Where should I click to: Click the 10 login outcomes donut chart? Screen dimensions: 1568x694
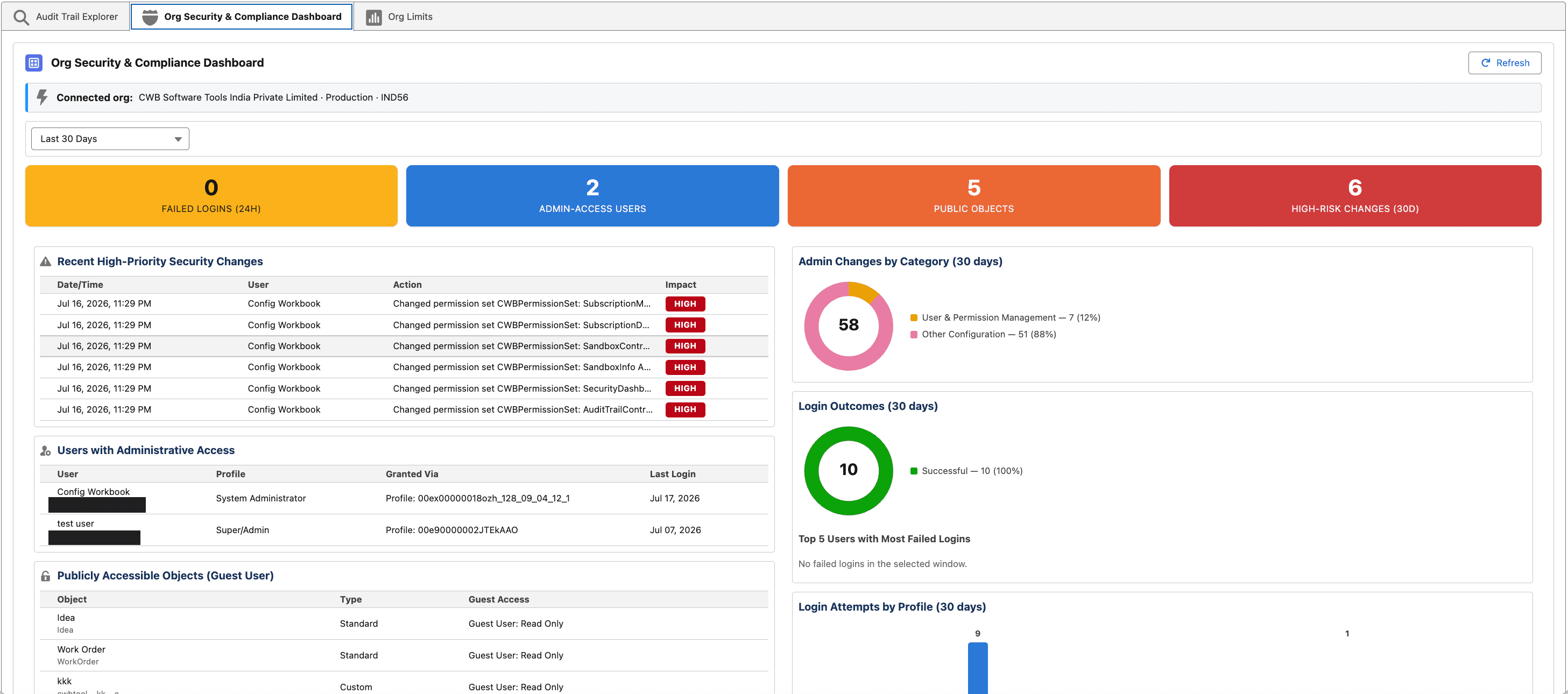coord(849,471)
